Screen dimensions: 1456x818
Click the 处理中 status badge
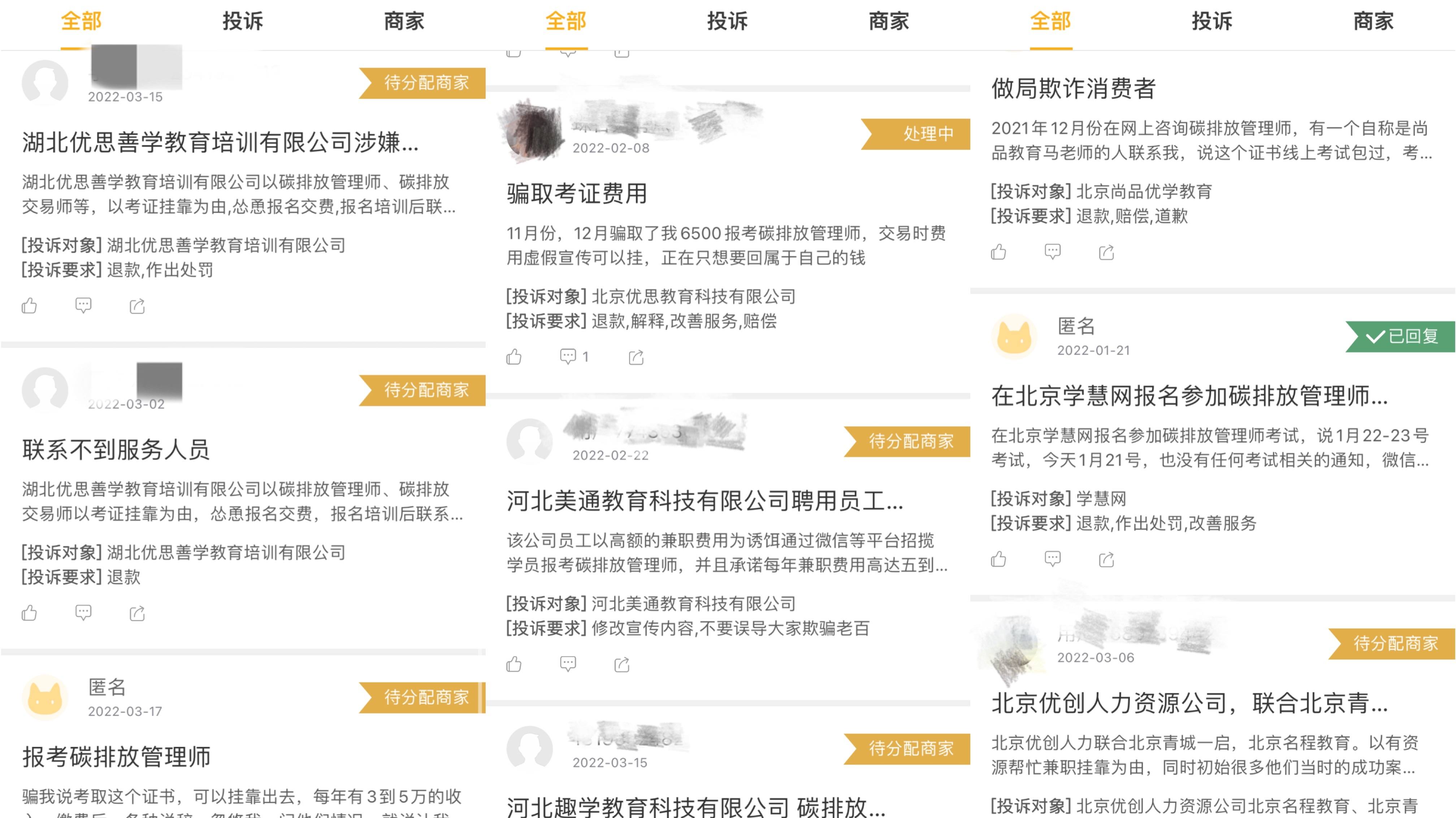coord(916,134)
